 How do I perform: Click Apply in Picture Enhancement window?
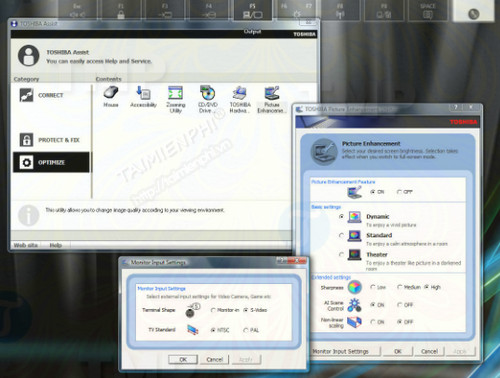pos(460,351)
